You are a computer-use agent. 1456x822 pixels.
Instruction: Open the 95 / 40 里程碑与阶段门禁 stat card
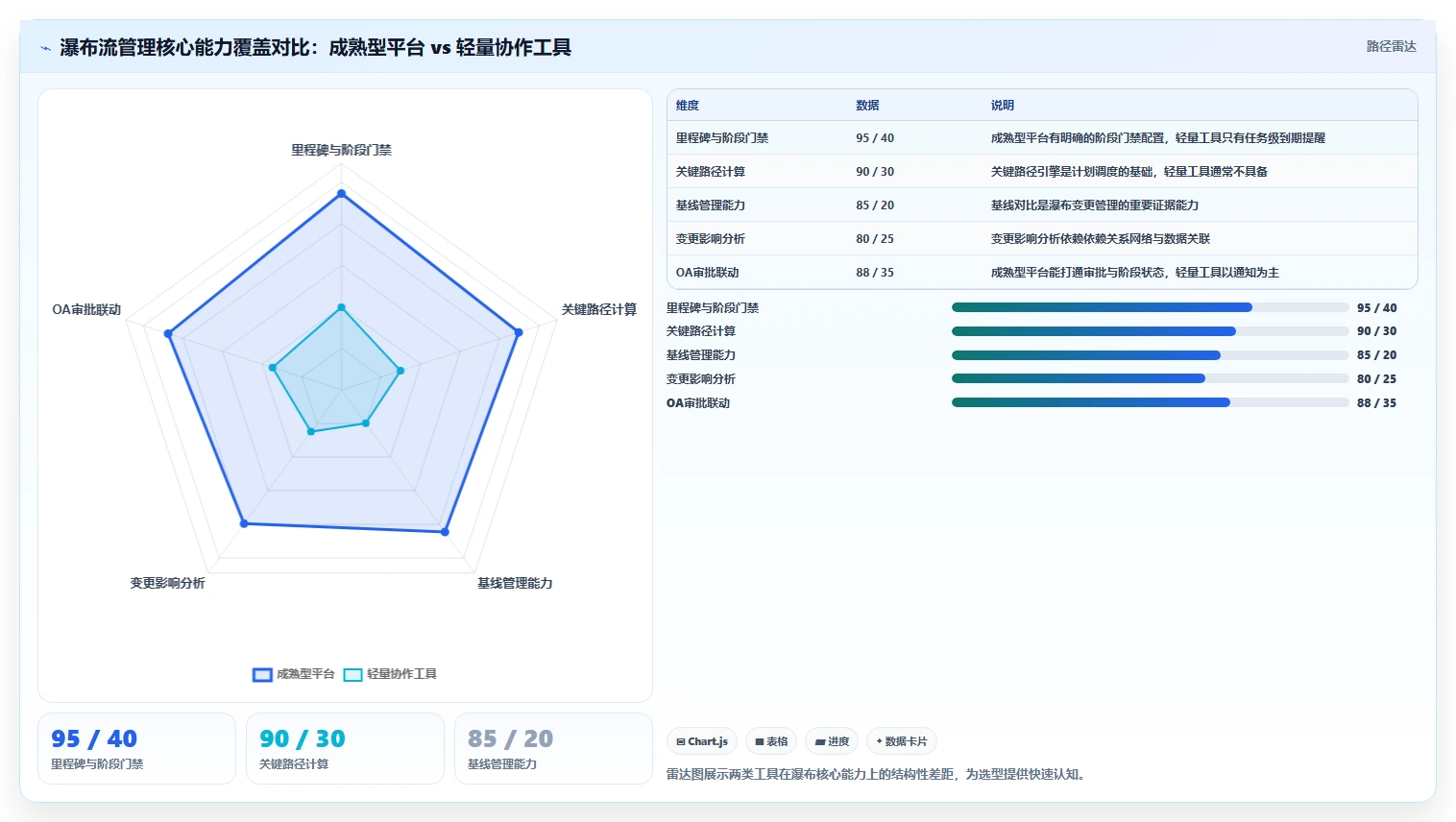[136, 748]
